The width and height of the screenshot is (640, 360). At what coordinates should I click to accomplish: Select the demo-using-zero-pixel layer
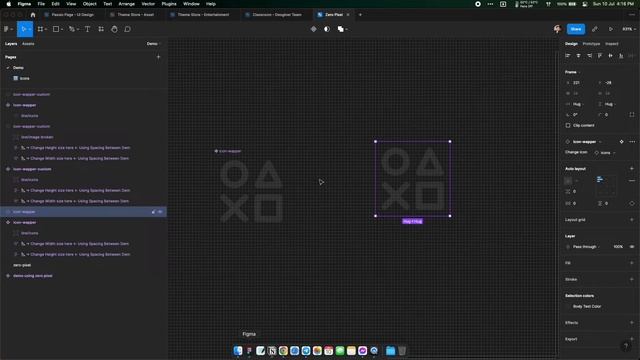click(33, 276)
